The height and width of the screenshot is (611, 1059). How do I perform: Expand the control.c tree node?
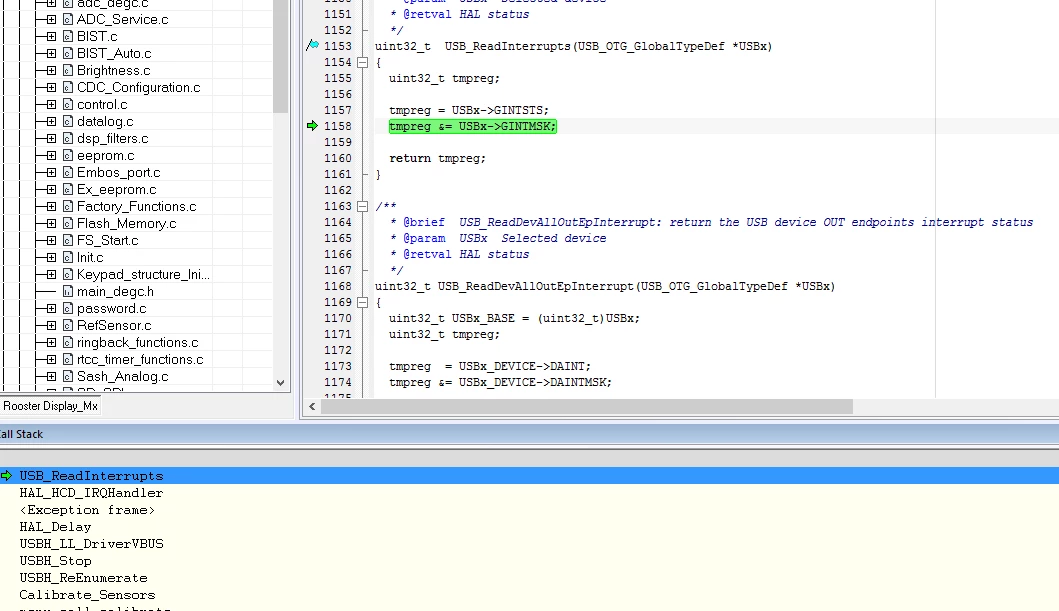[x=51, y=105]
